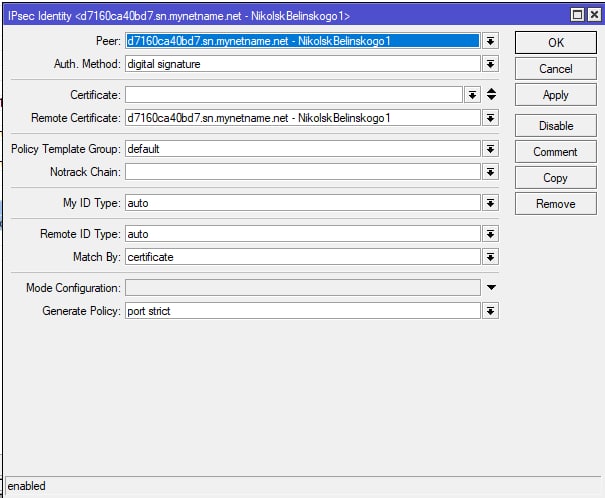The height and width of the screenshot is (498, 605).
Task: Click the enabled status text
Action: click(26, 486)
